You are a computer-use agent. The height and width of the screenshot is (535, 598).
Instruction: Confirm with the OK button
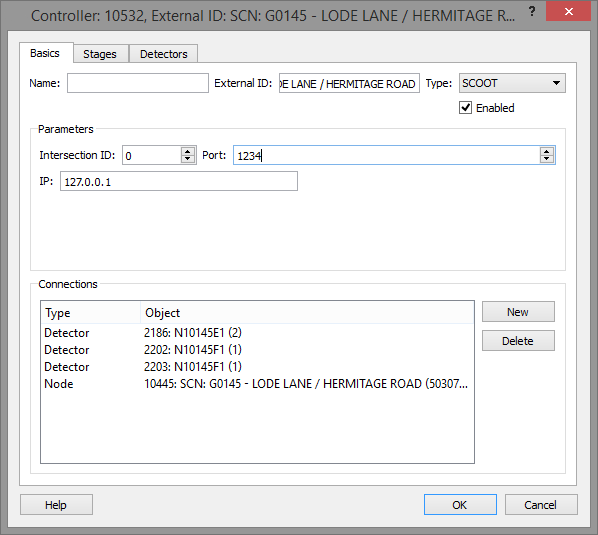[x=460, y=505]
